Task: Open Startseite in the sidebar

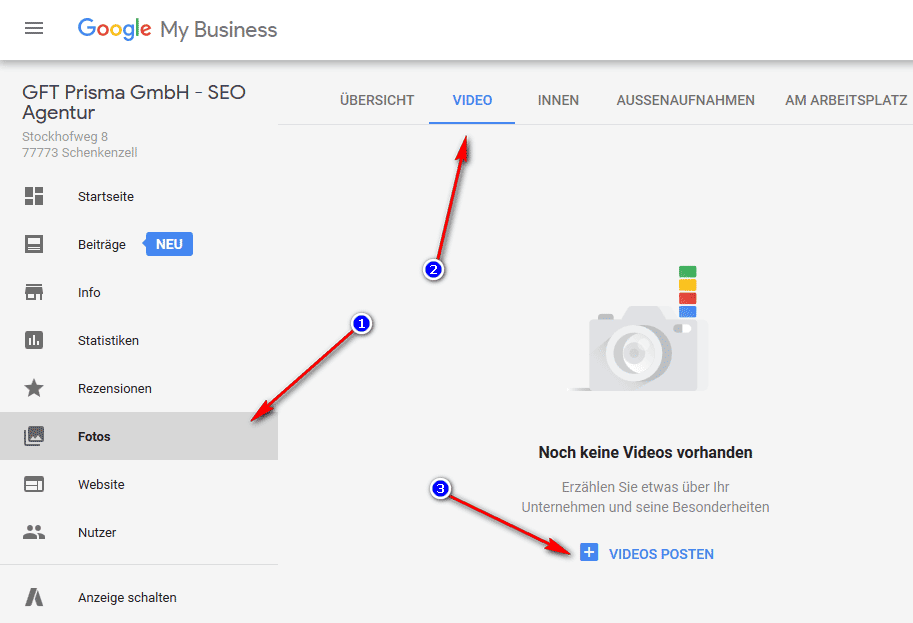Action: pyautogui.click(x=139, y=196)
